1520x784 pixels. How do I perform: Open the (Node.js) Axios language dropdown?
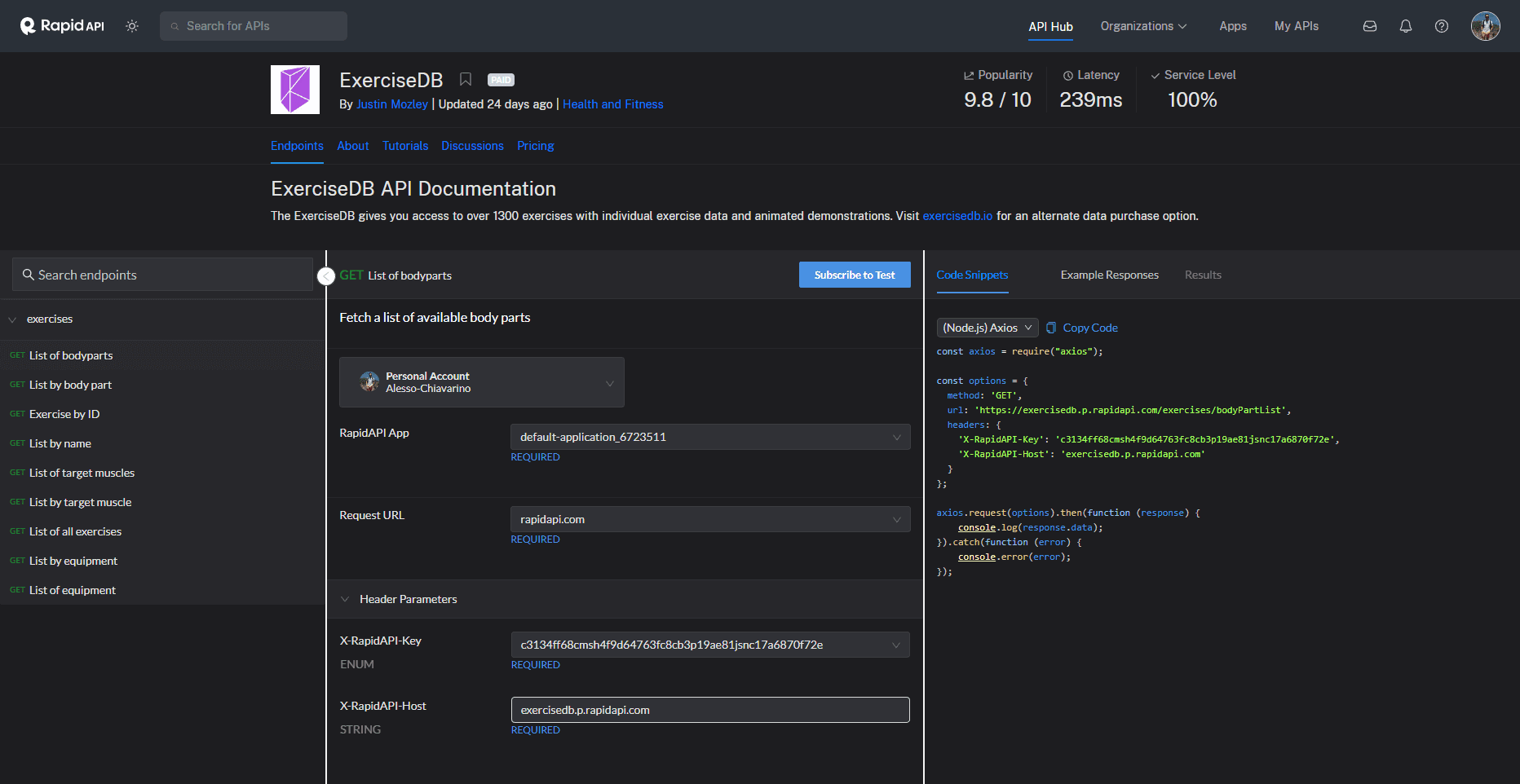tap(988, 328)
